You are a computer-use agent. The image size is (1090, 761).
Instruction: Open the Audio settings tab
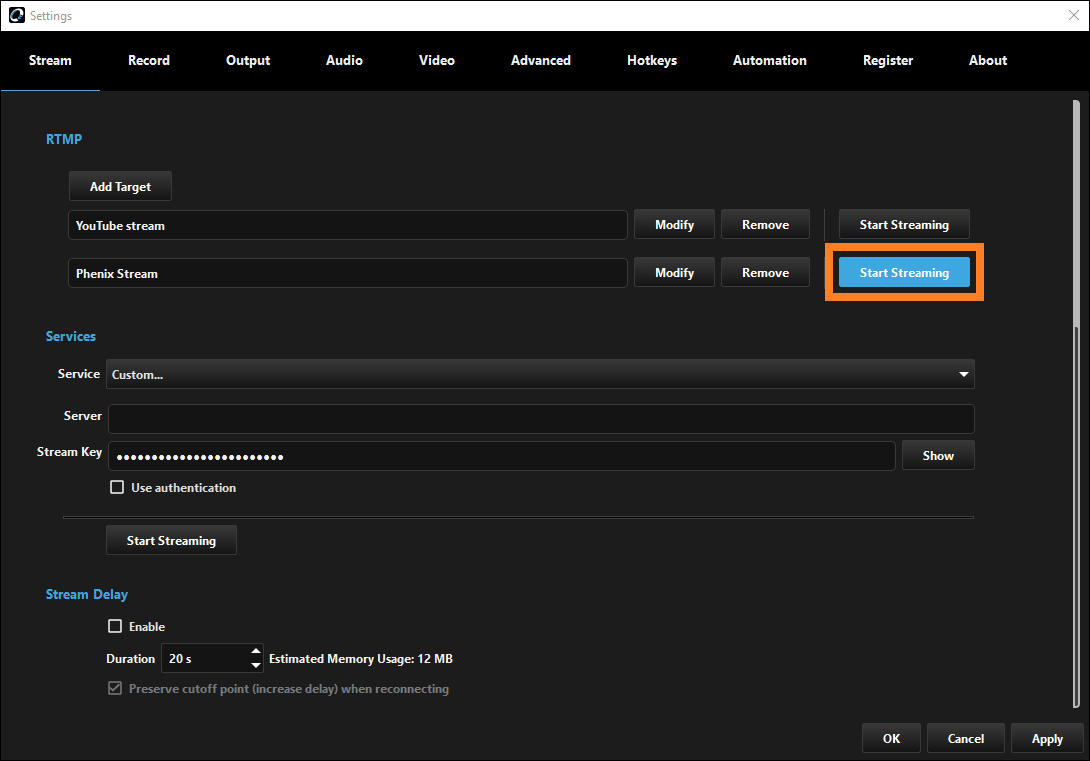point(344,60)
